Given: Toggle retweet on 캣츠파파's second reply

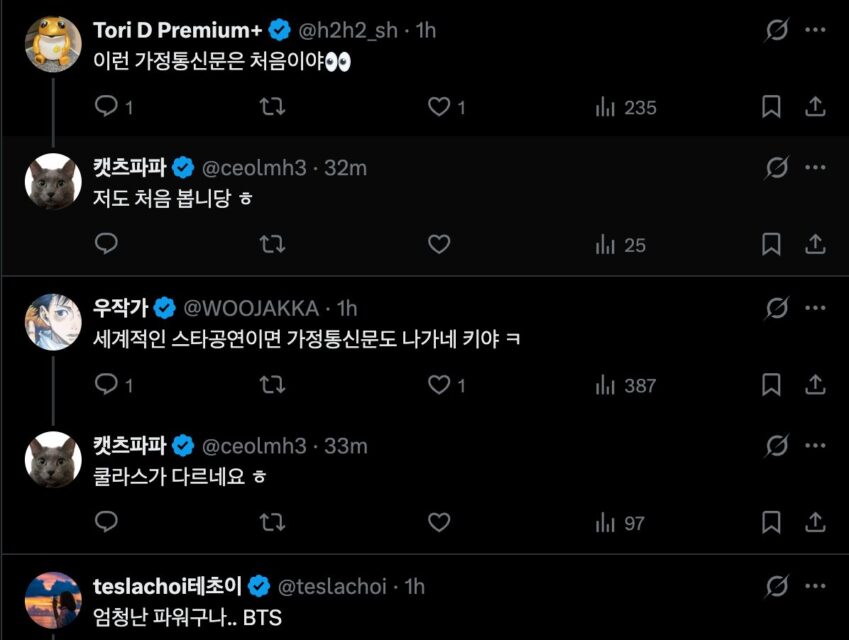Looking at the screenshot, I should [271, 522].
